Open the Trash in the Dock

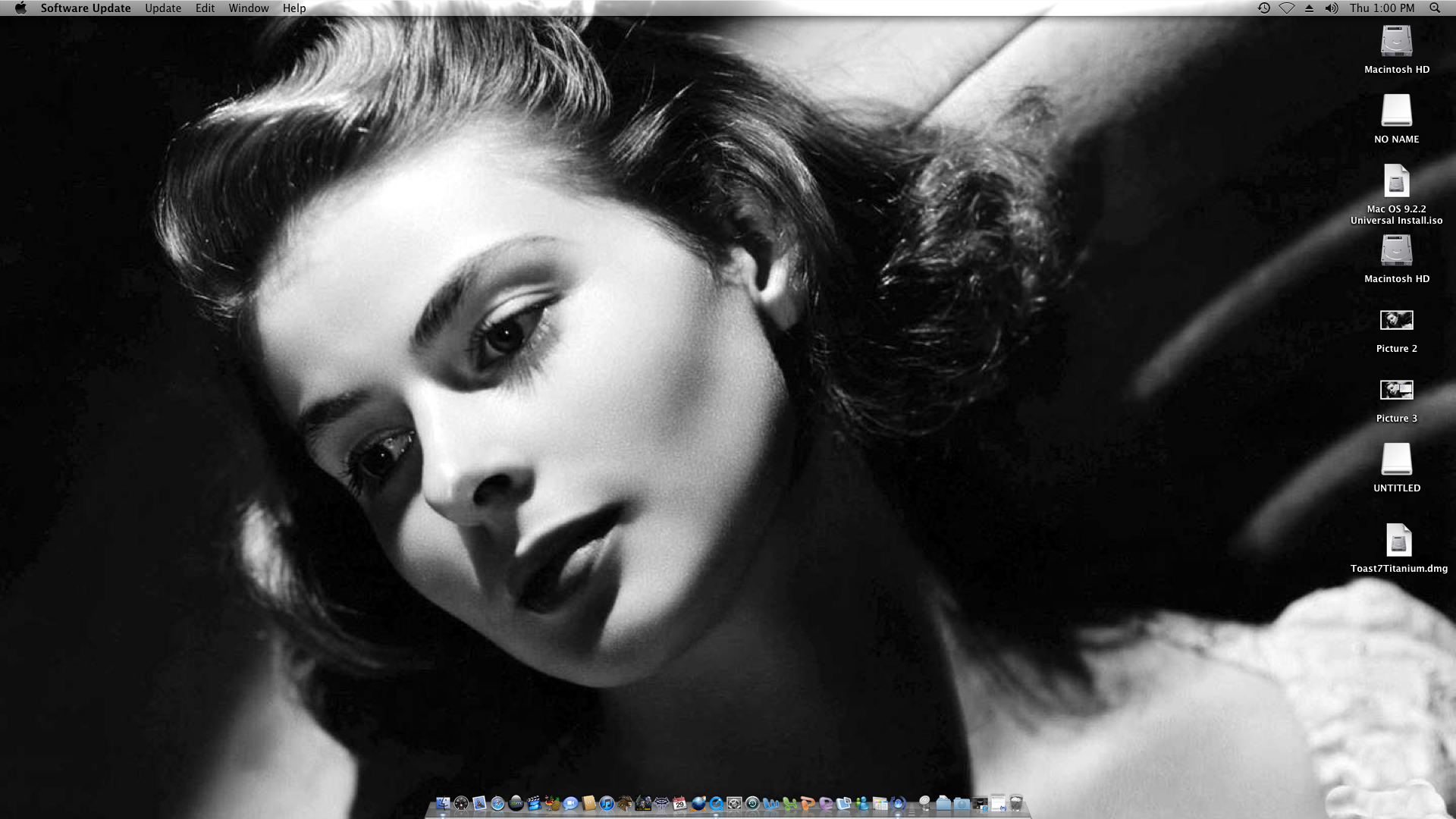(x=1016, y=803)
